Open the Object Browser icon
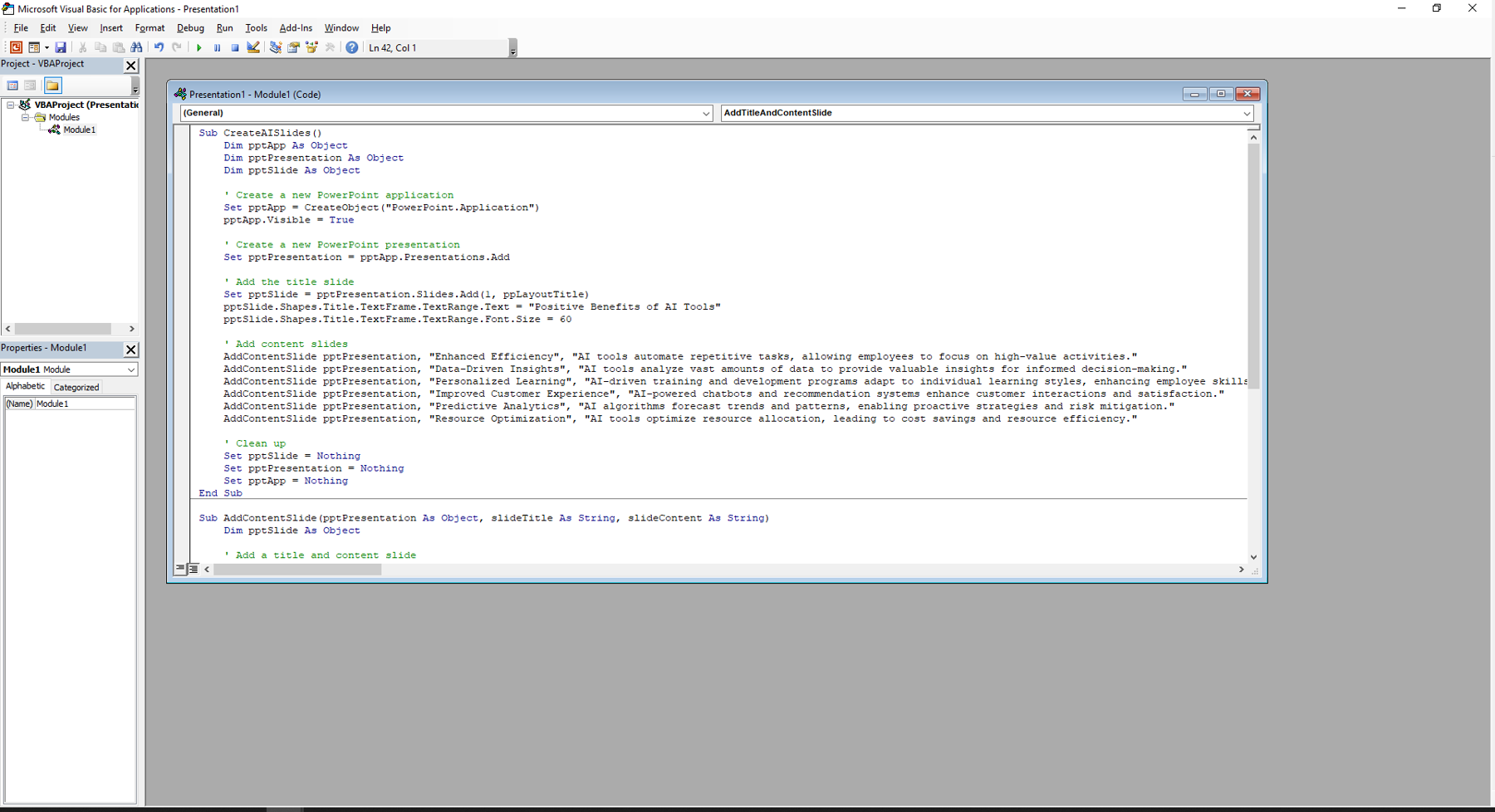The width and height of the screenshot is (1495, 812). (x=312, y=47)
